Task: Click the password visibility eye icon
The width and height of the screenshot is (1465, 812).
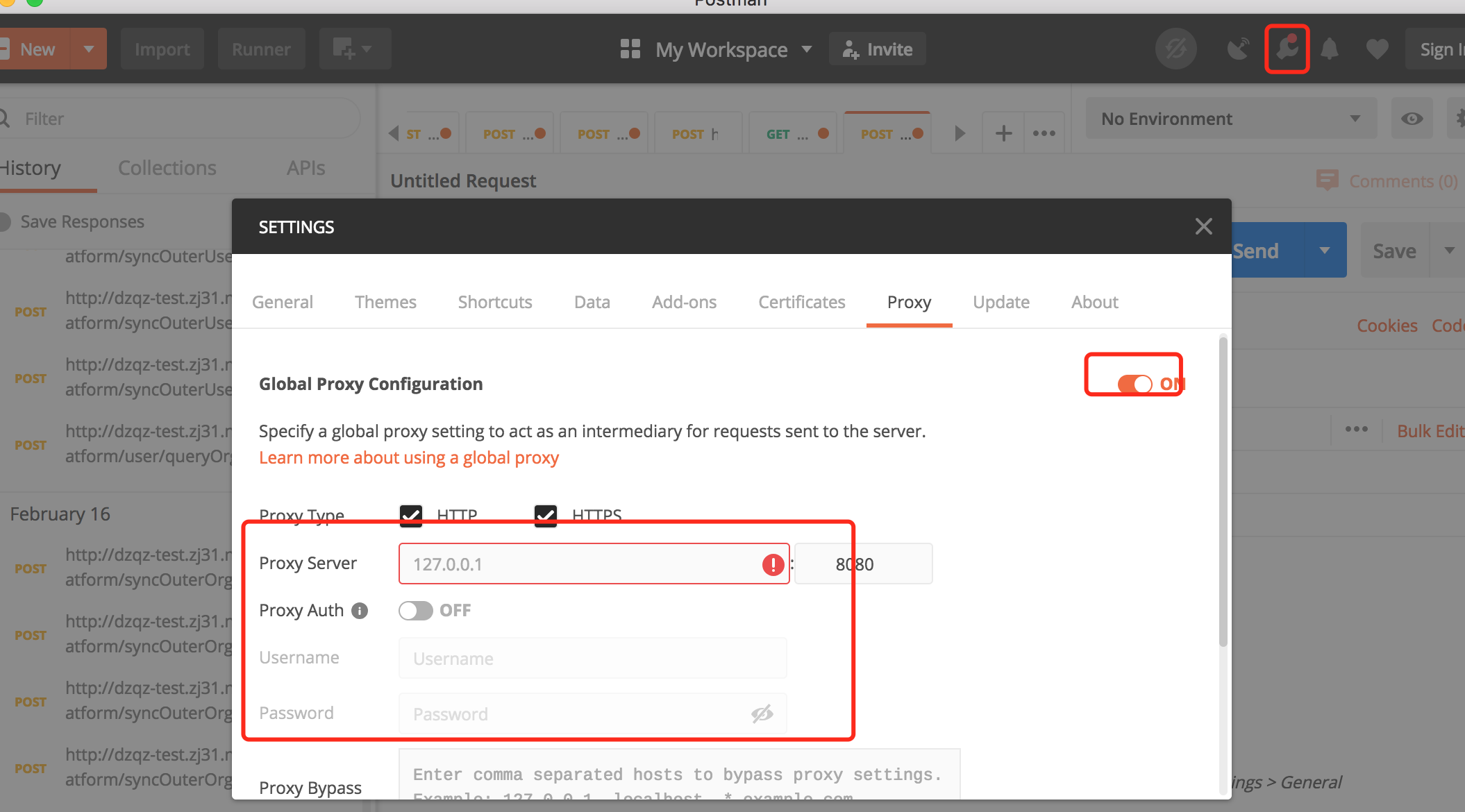Action: click(x=762, y=713)
